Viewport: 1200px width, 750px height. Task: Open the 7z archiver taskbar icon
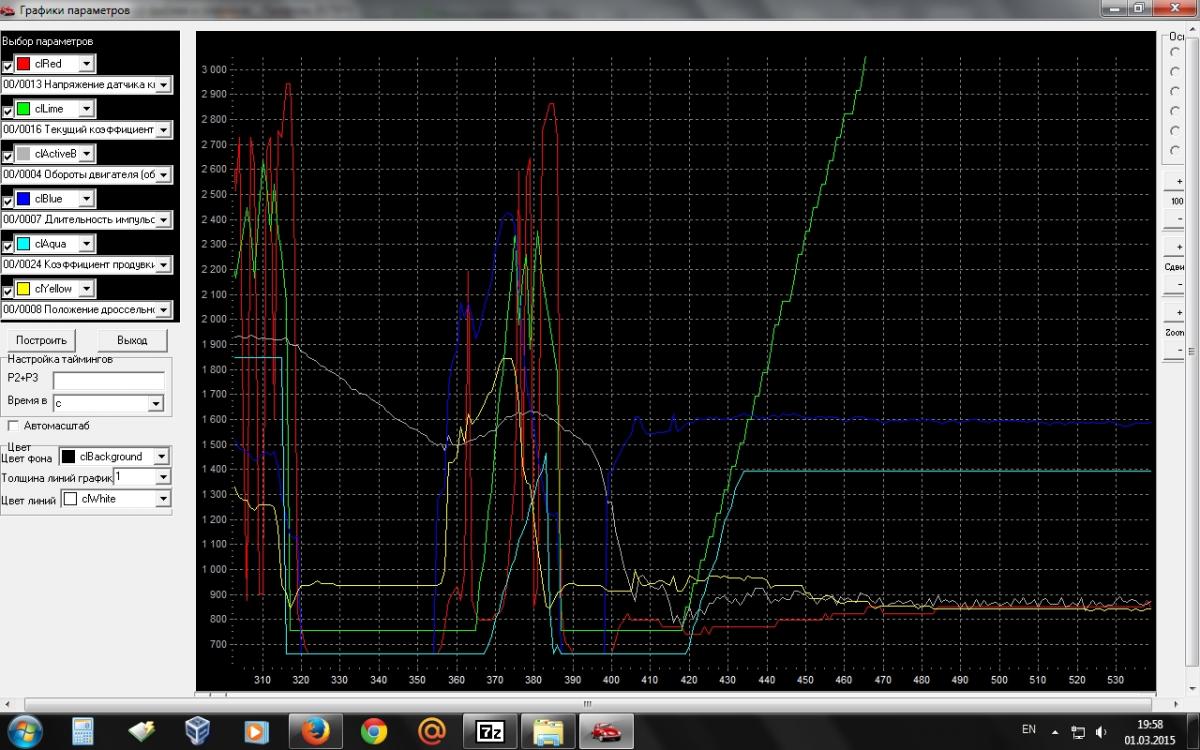pyautogui.click(x=490, y=731)
